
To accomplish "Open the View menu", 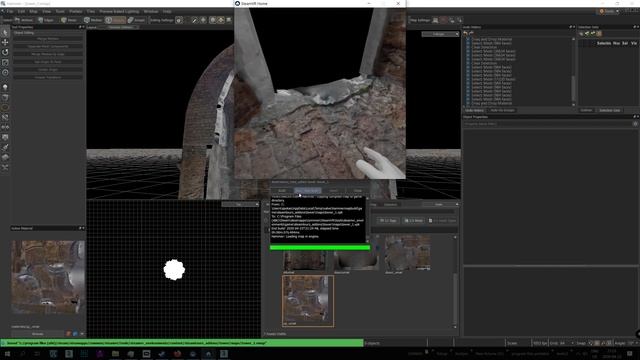I will click(47, 11).
